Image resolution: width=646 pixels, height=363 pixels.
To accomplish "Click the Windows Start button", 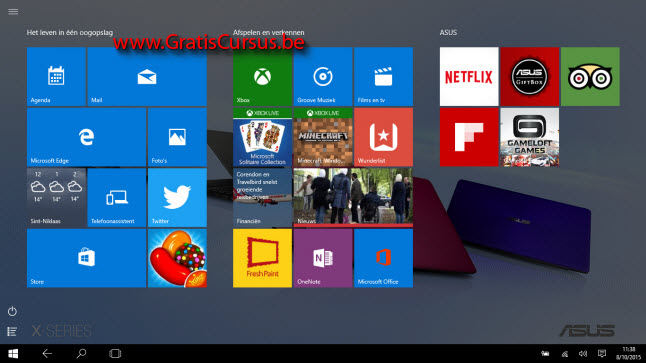I will click(x=13, y=354).
